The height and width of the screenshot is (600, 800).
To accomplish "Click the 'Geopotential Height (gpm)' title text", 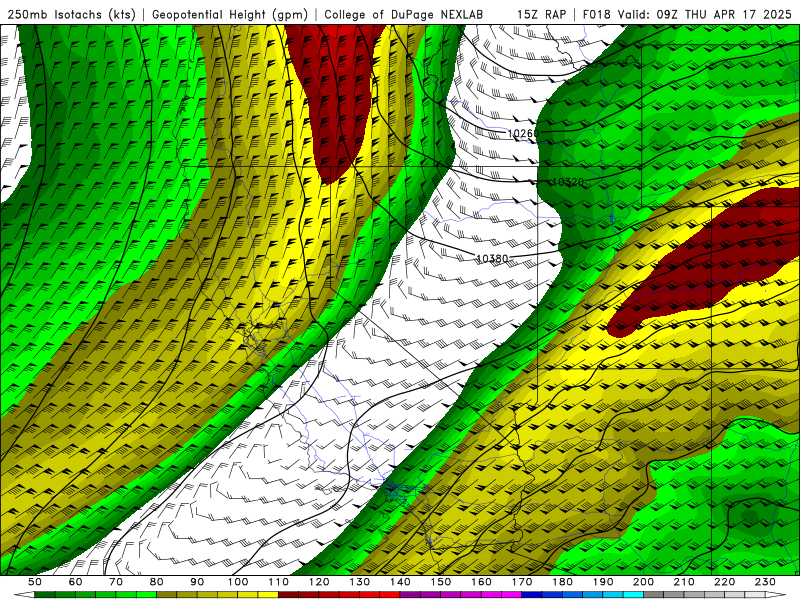I will [230, 14].
